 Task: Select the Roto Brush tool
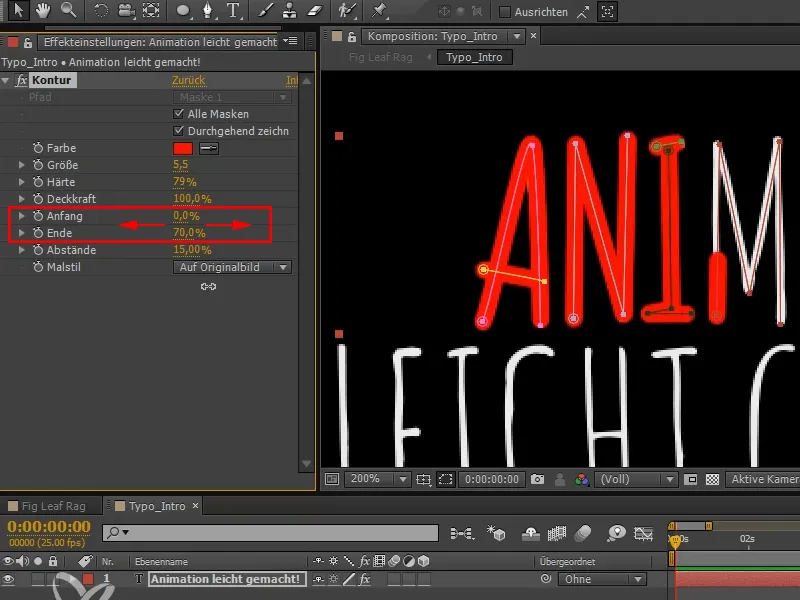(347, 10)
